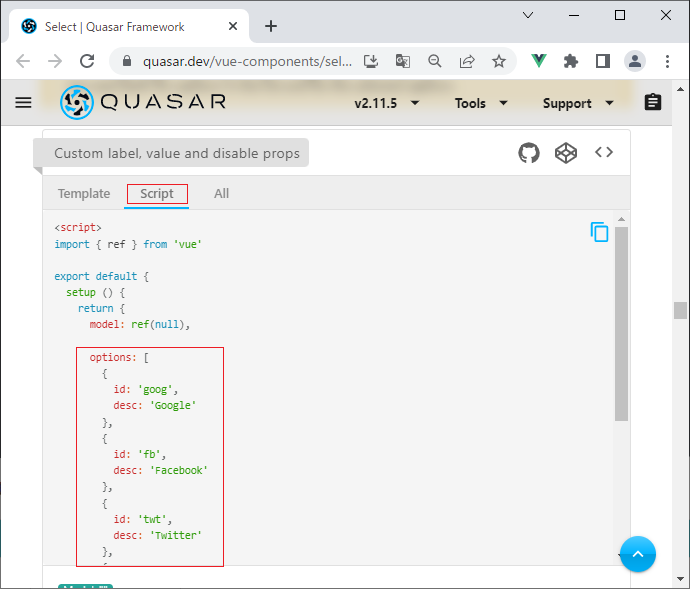
Task: Reload the Quasar page
Action: pos(87,61)
